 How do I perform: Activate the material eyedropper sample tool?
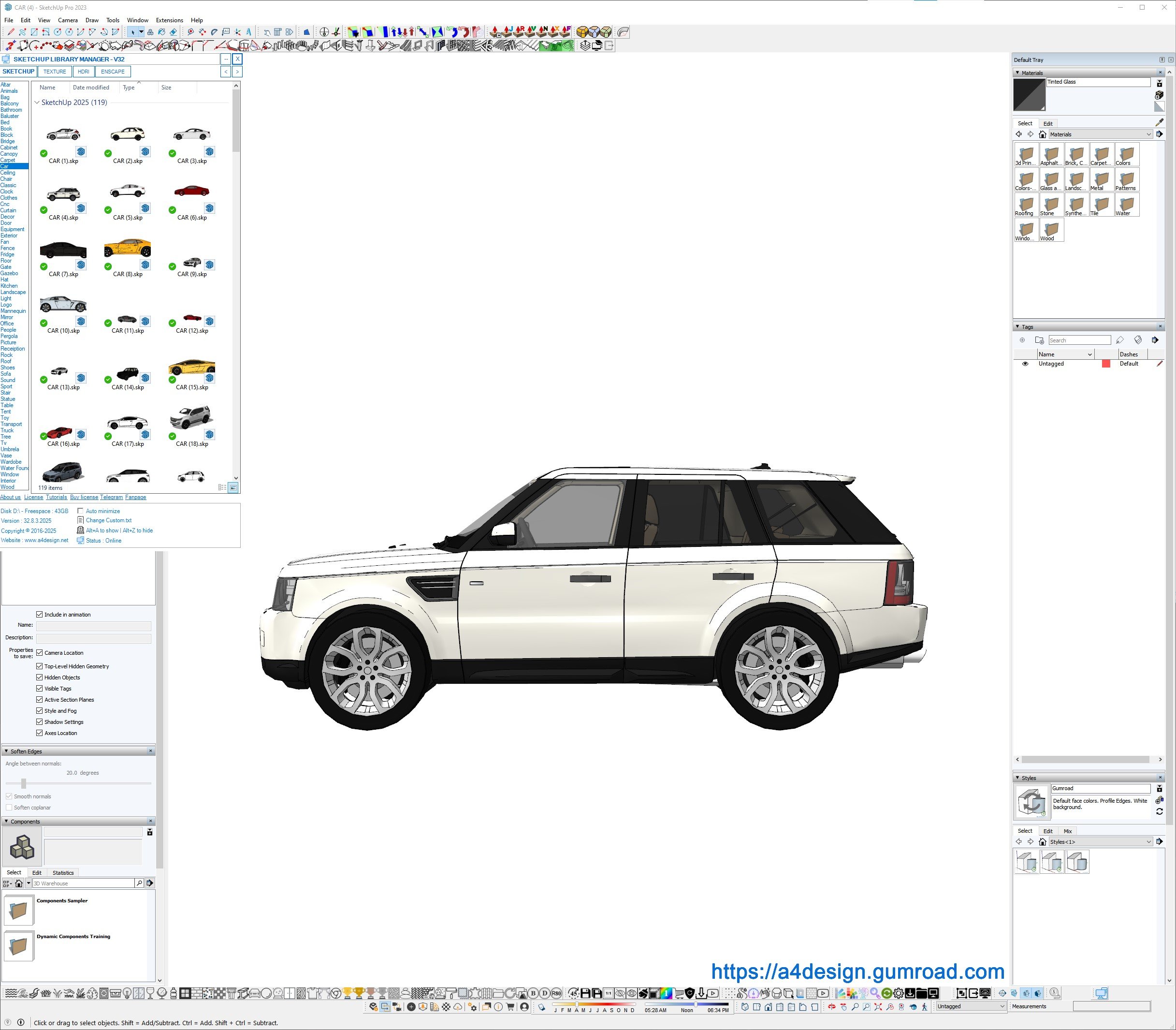tap(1159, 122)
